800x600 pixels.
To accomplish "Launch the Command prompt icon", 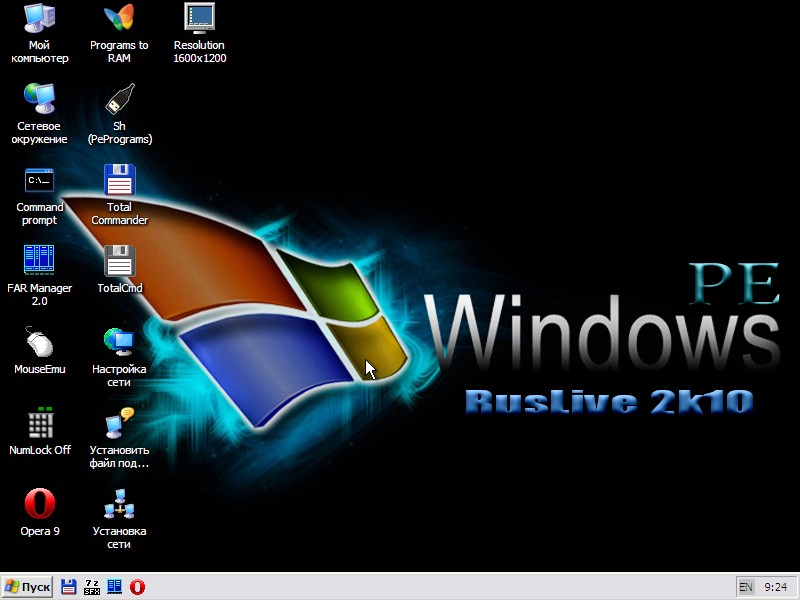I will coord(39,196).
